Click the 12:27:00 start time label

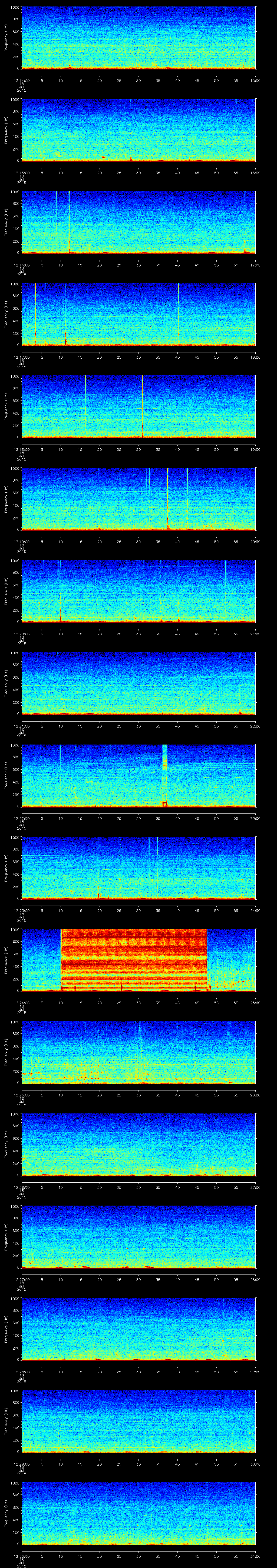[x=21, y=1279]
